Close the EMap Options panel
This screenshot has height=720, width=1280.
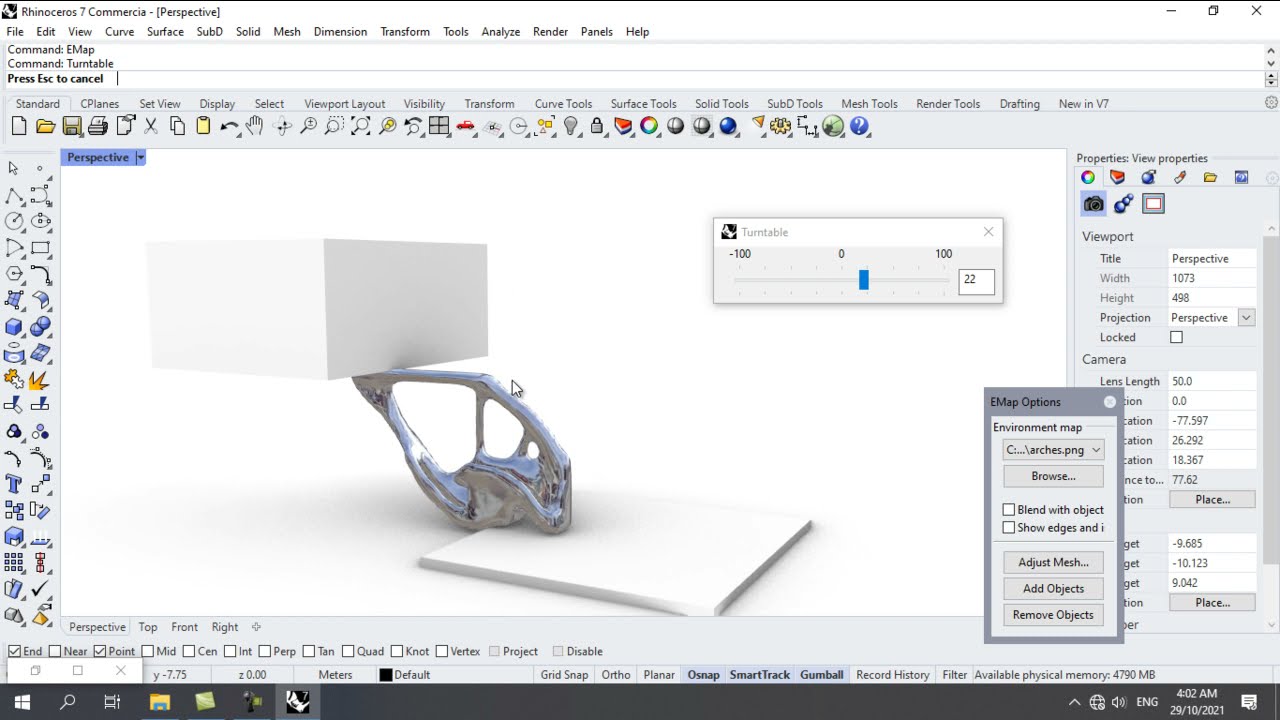click(1110, 402)
